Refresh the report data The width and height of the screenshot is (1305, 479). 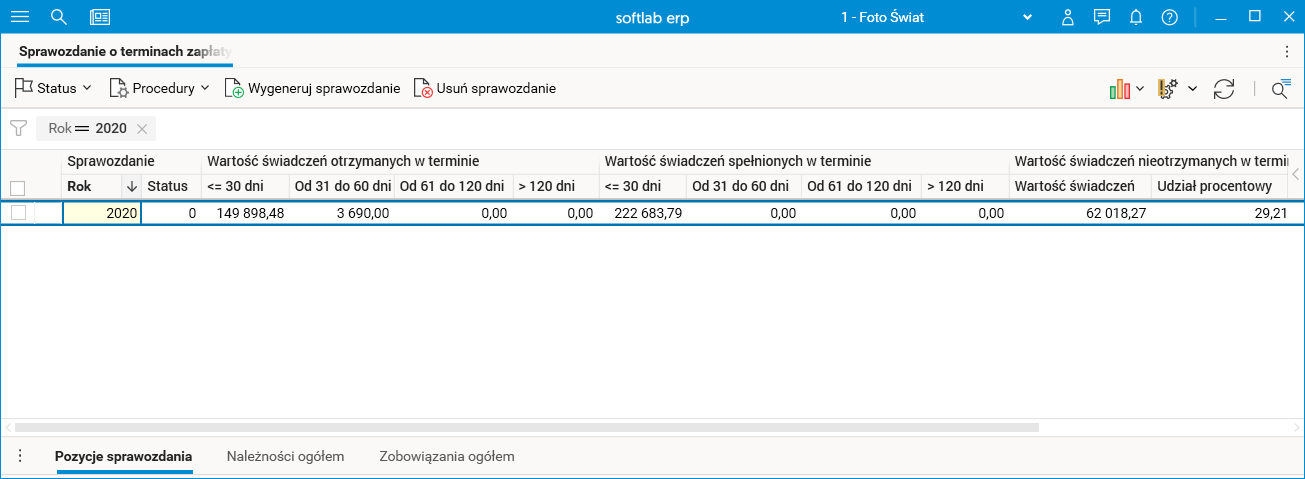tap(1224, 89)
